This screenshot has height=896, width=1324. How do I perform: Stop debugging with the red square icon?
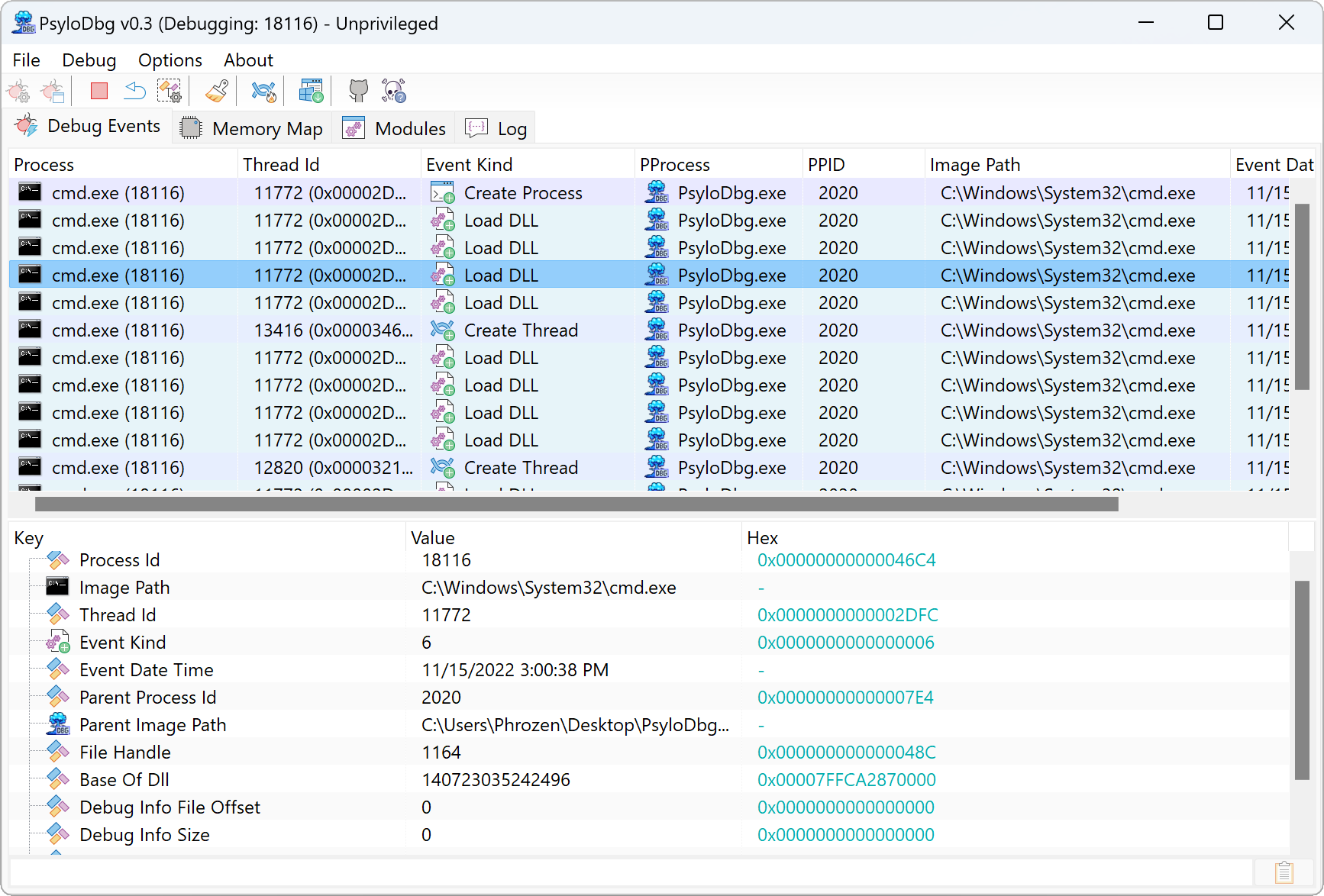coord(99,91)
